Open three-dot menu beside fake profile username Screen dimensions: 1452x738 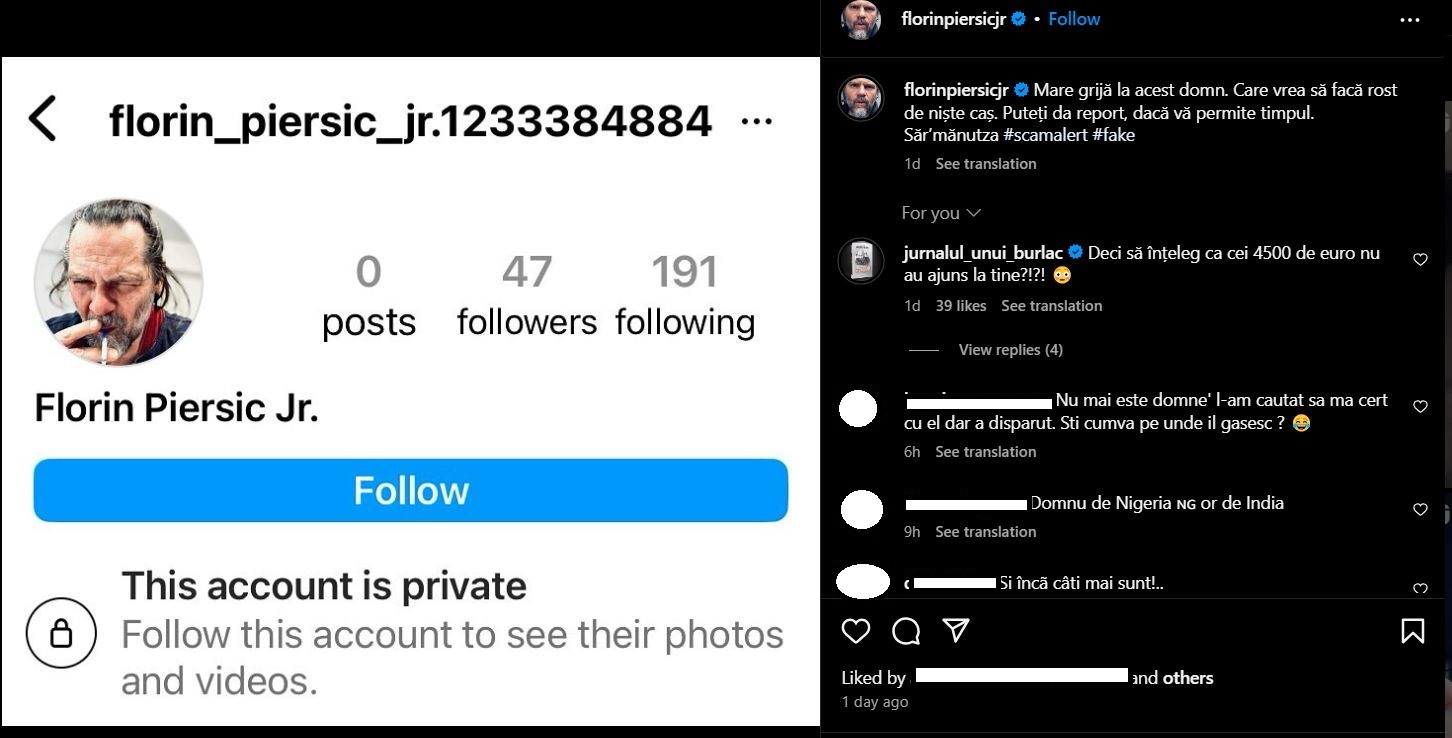click(x=756, y=122)
